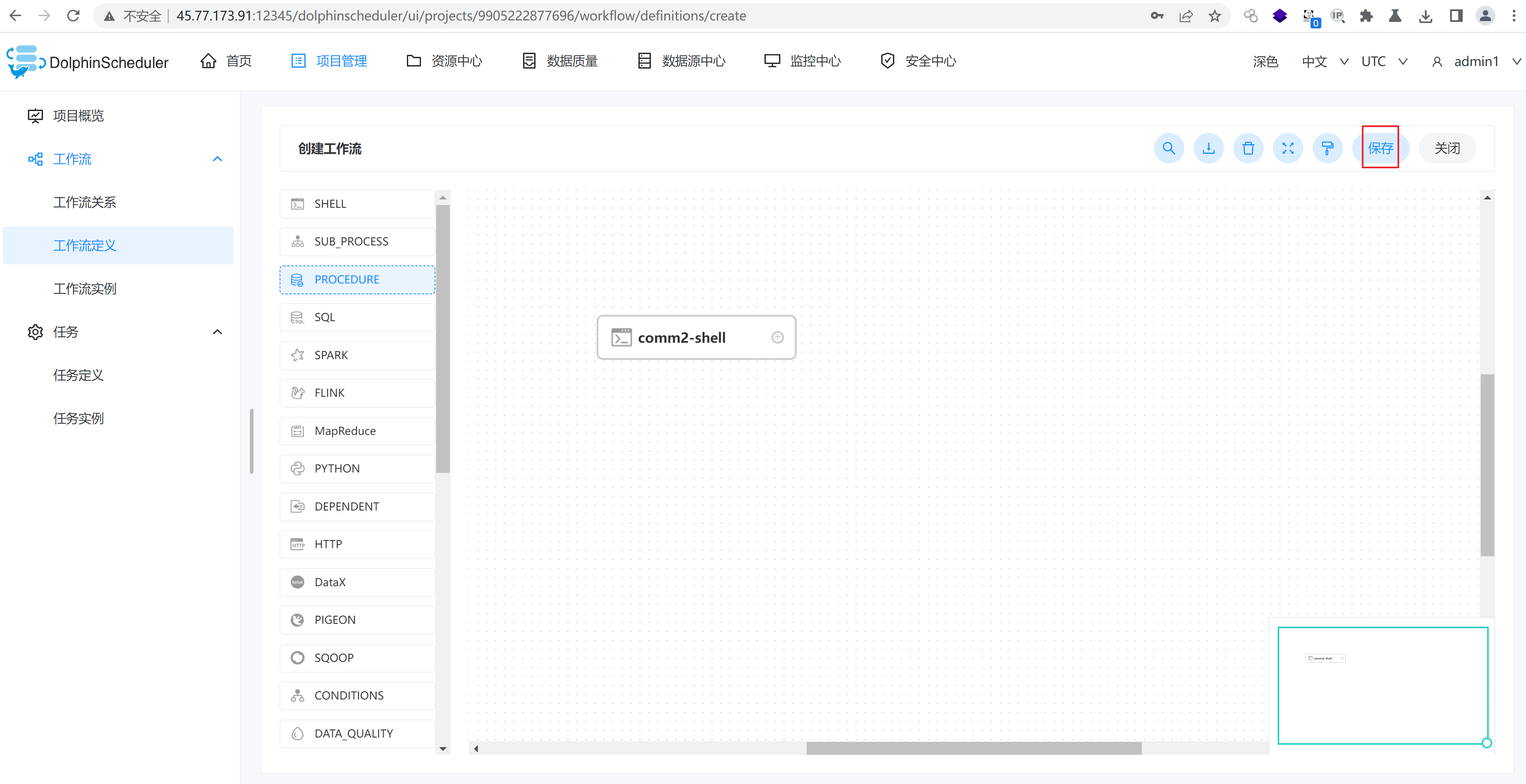Switch to dark theme (深色)

point(1265,62)
